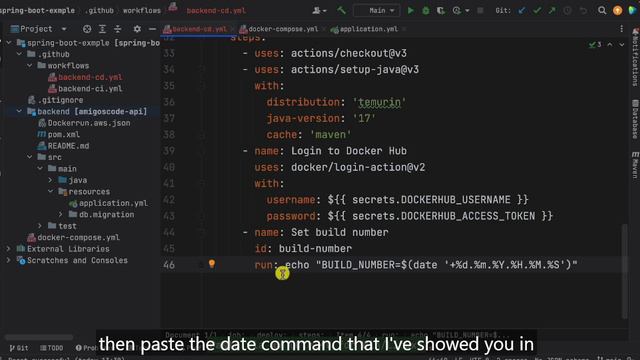Image resolution: width=640 pixels, height=360 pixels.
Task: Click Collapse All icon in Project panel
Action: 118,29
